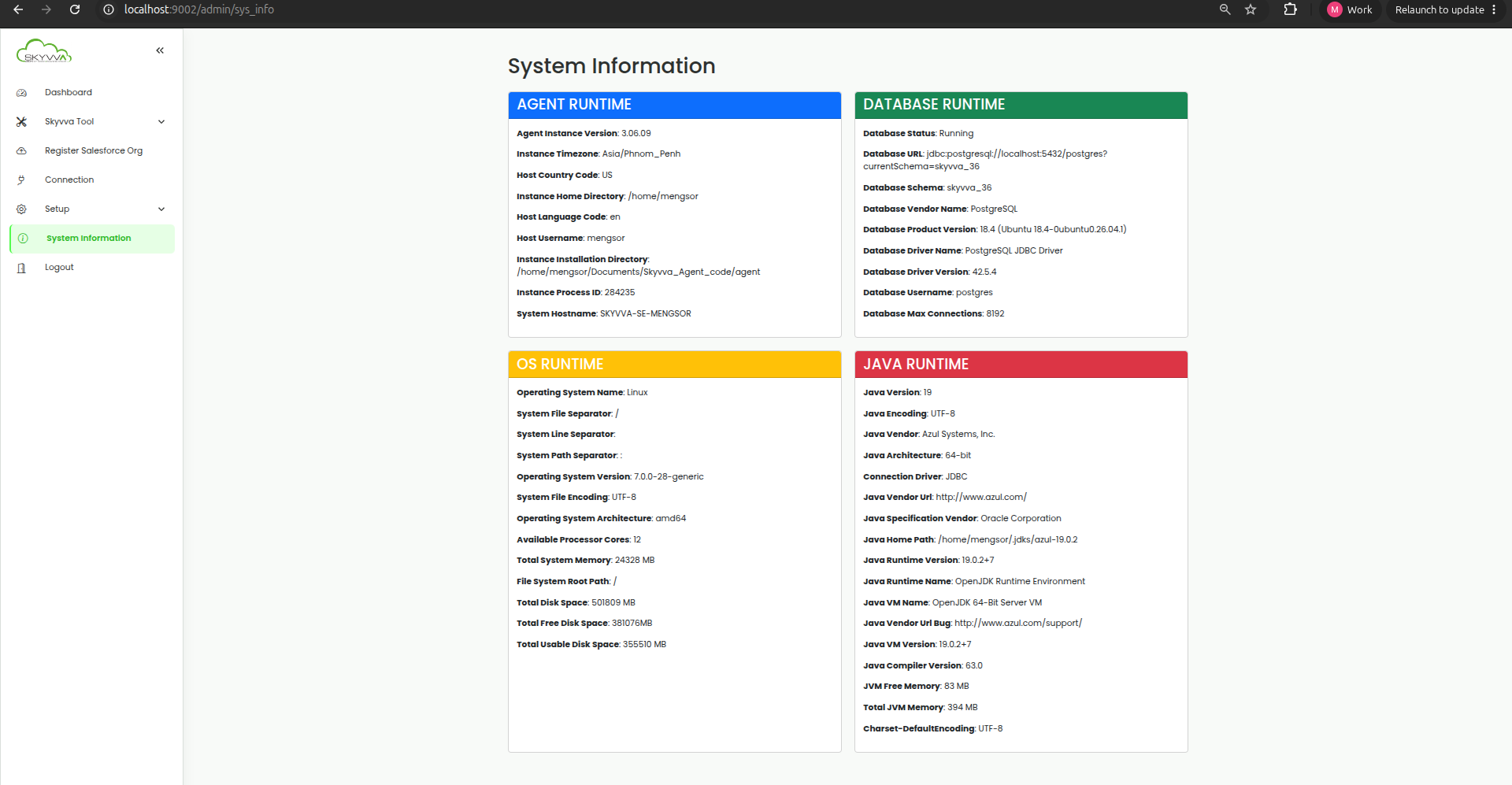Open the browser zoom magnifier icon
The image size is (1512, 785).
pos(1225,9)
